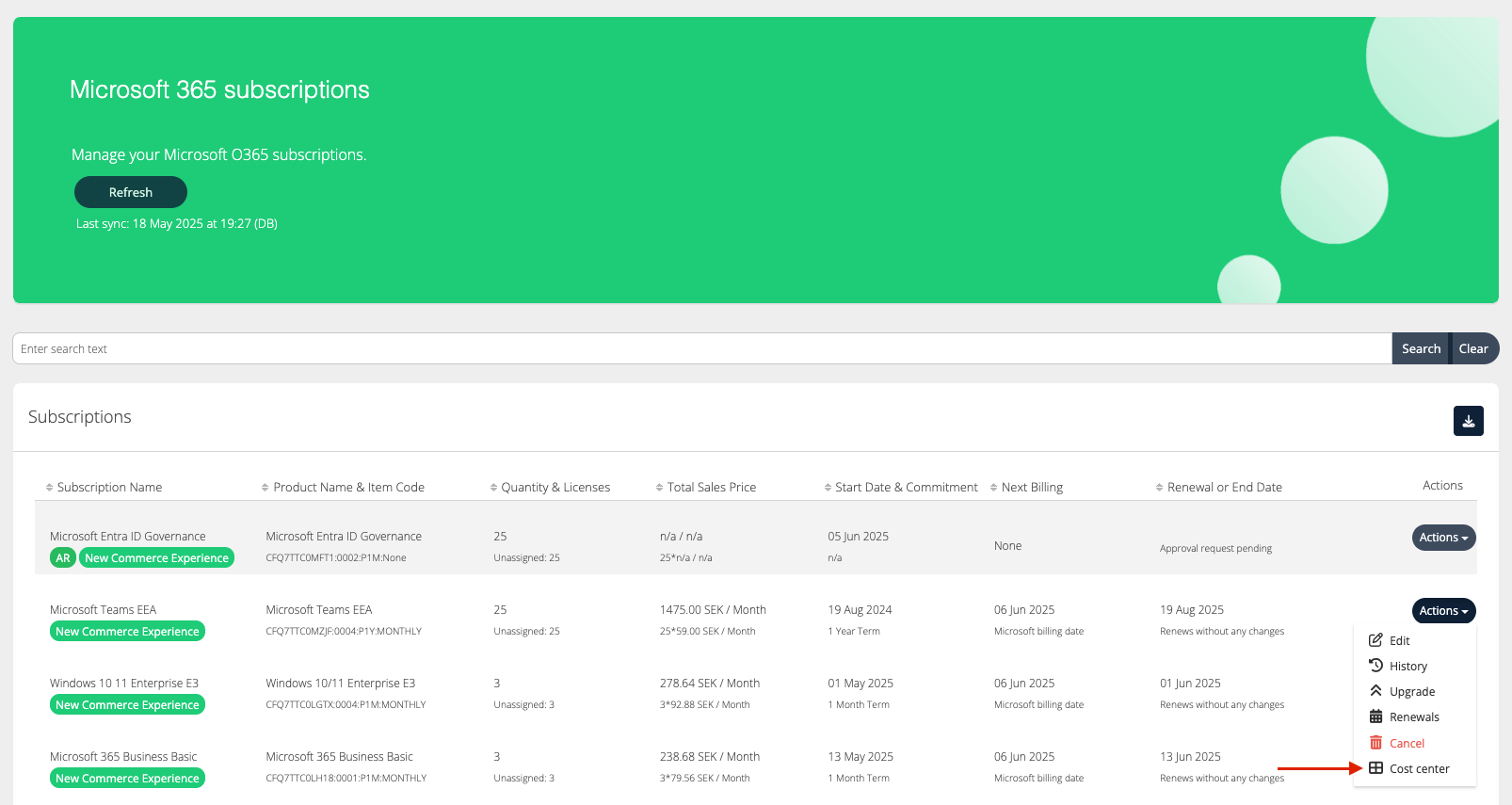The image size is (1512, 805).
Task: Select Renewals from the actions menu
Action: coord(1414,717)
